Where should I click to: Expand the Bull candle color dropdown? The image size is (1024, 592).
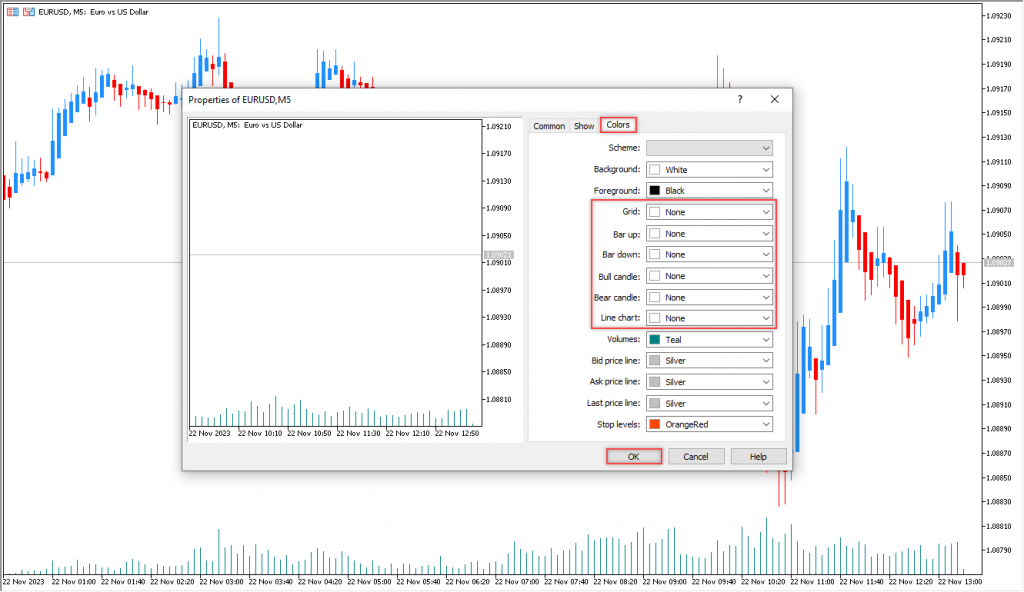710,276
